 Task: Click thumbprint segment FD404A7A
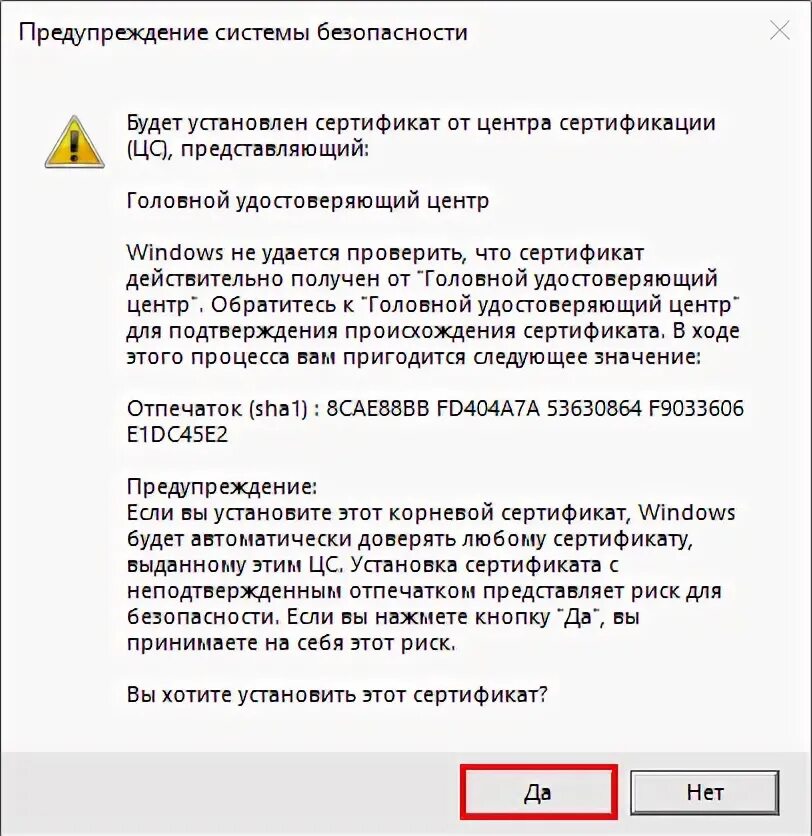tap(488, 409)
